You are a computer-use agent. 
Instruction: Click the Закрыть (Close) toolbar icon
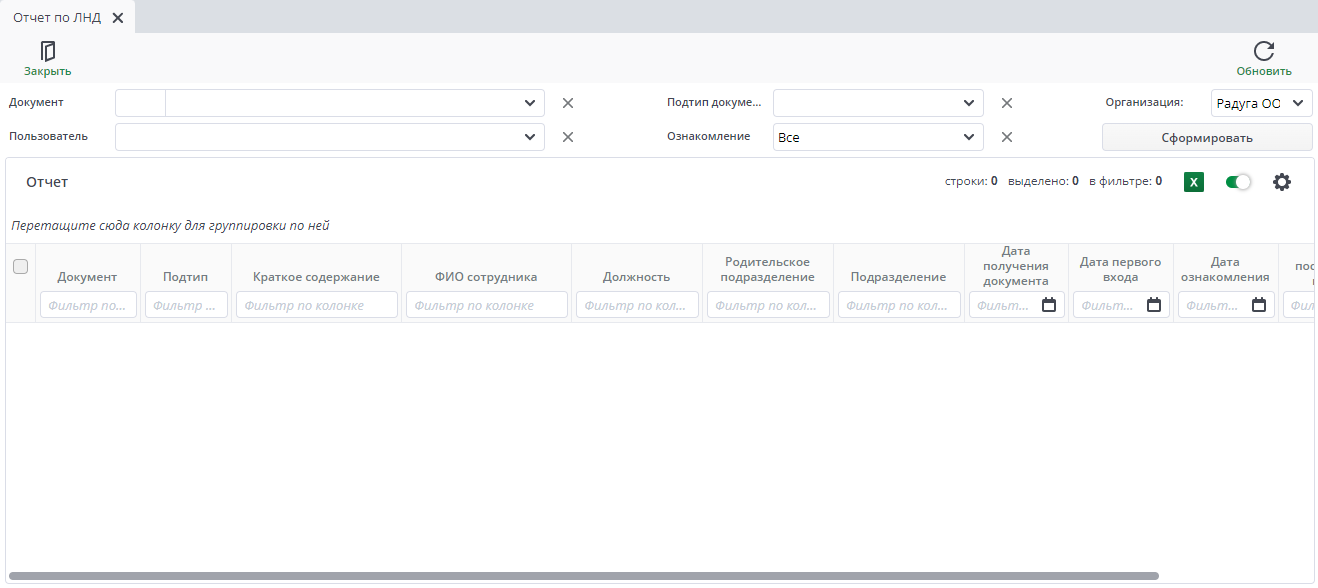47,52
